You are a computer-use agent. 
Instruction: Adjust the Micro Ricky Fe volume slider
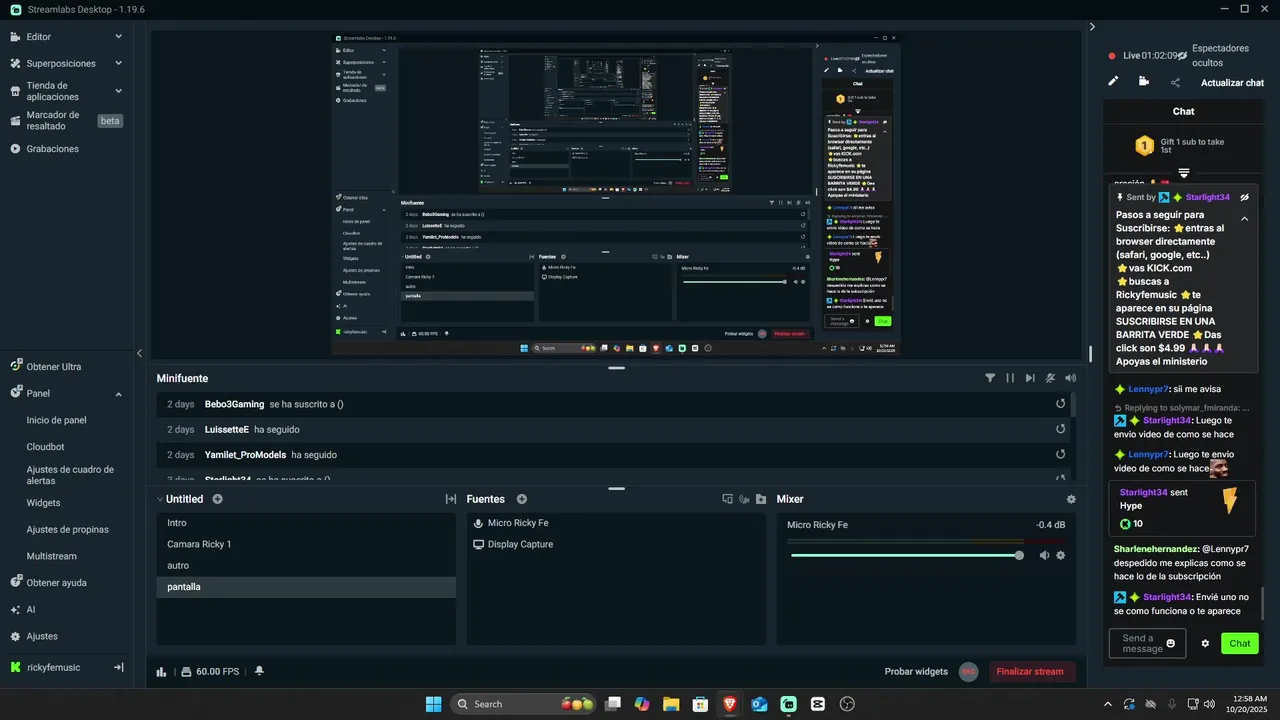(906, 555)
